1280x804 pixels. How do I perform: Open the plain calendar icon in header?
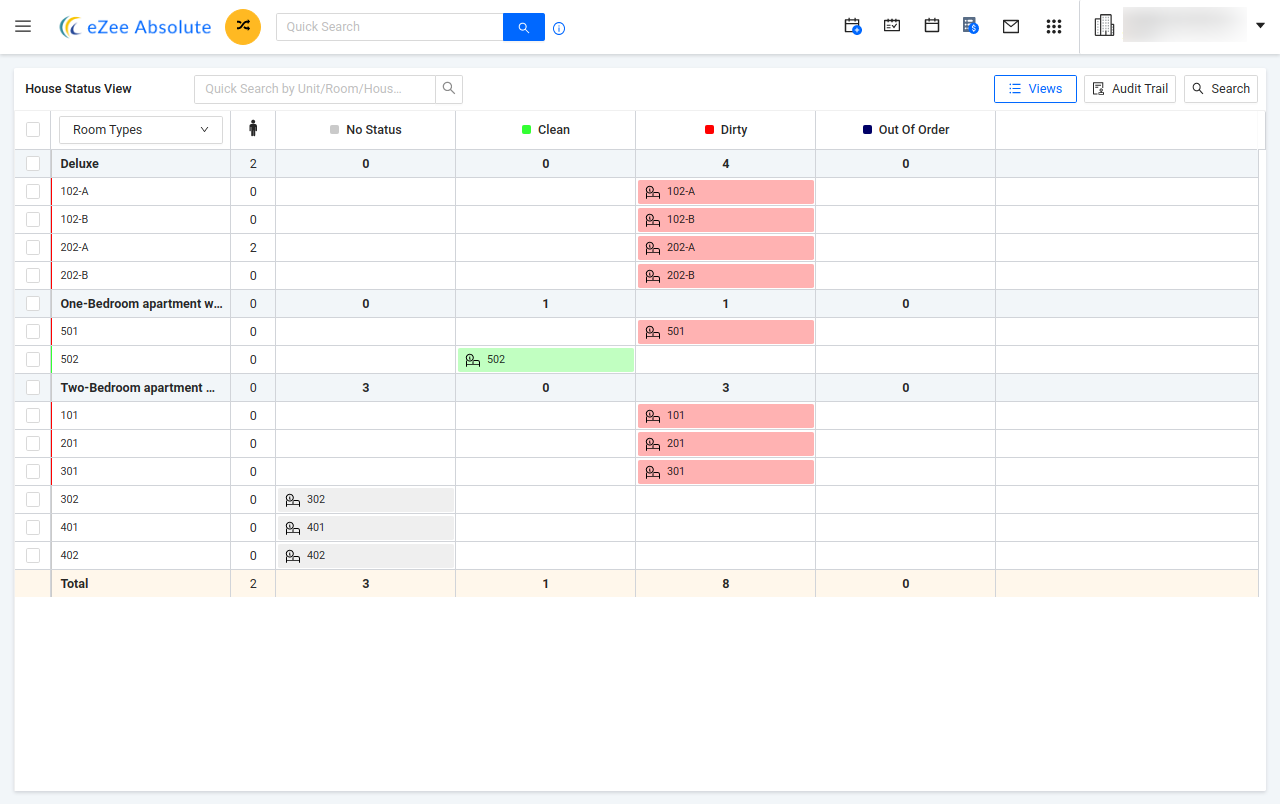pos(932,26)
